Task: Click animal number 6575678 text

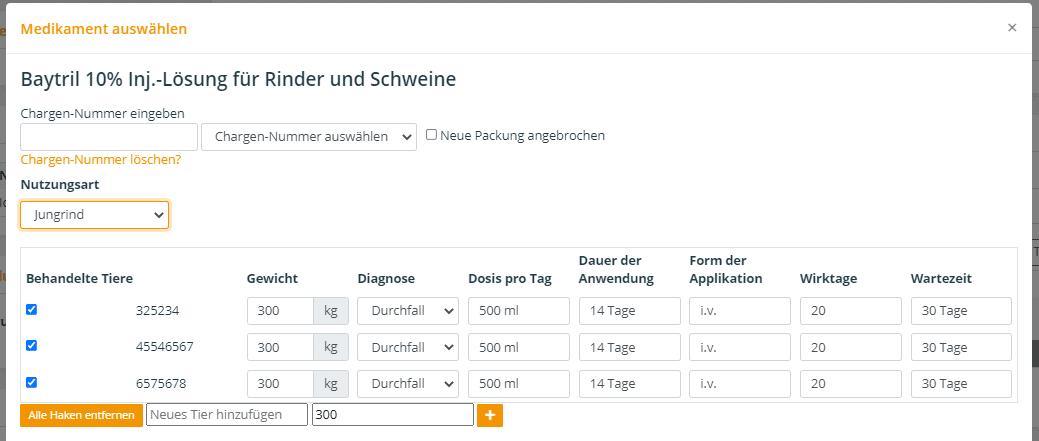Action: pos(161,383)
